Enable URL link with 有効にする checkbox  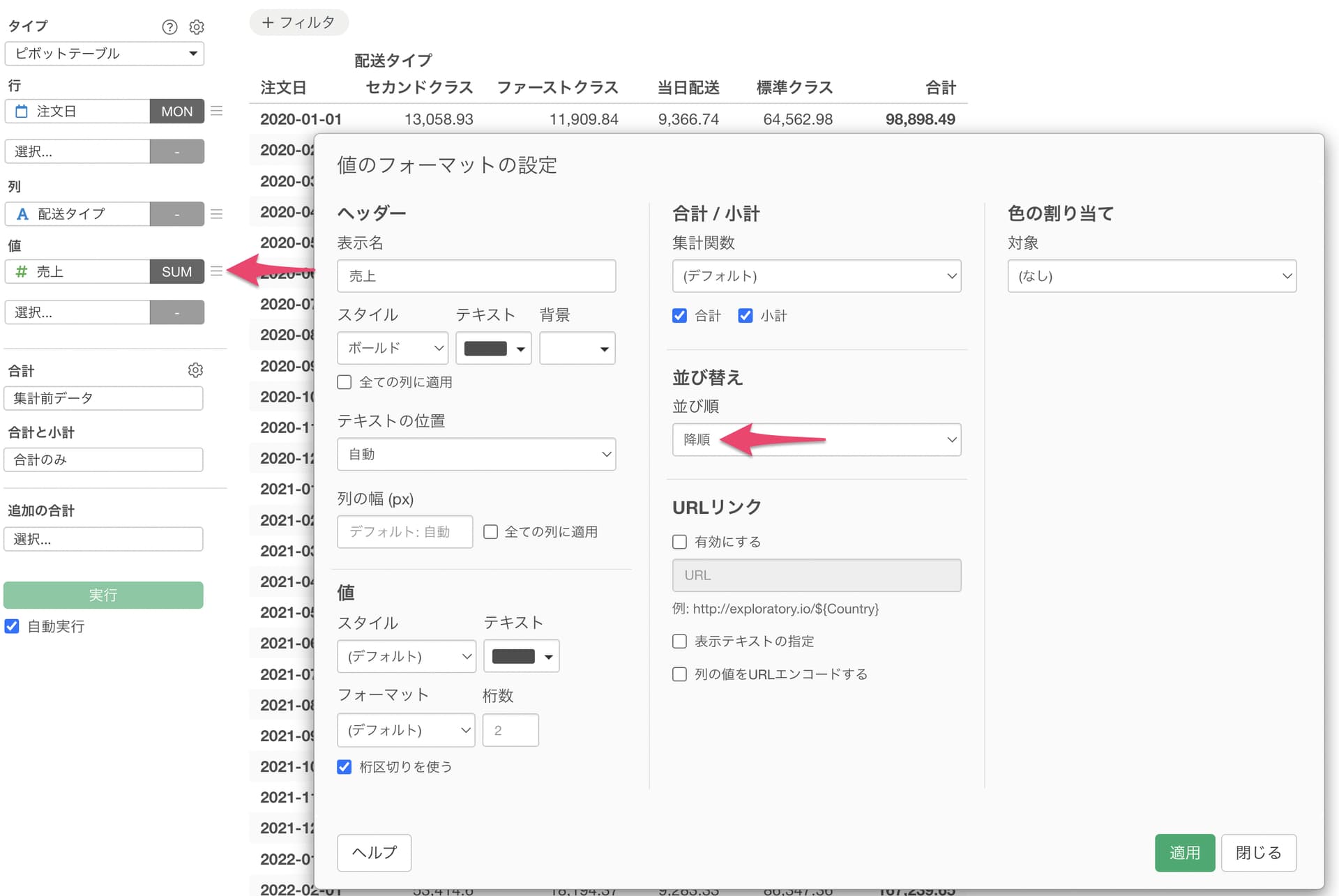pos(679,542)
